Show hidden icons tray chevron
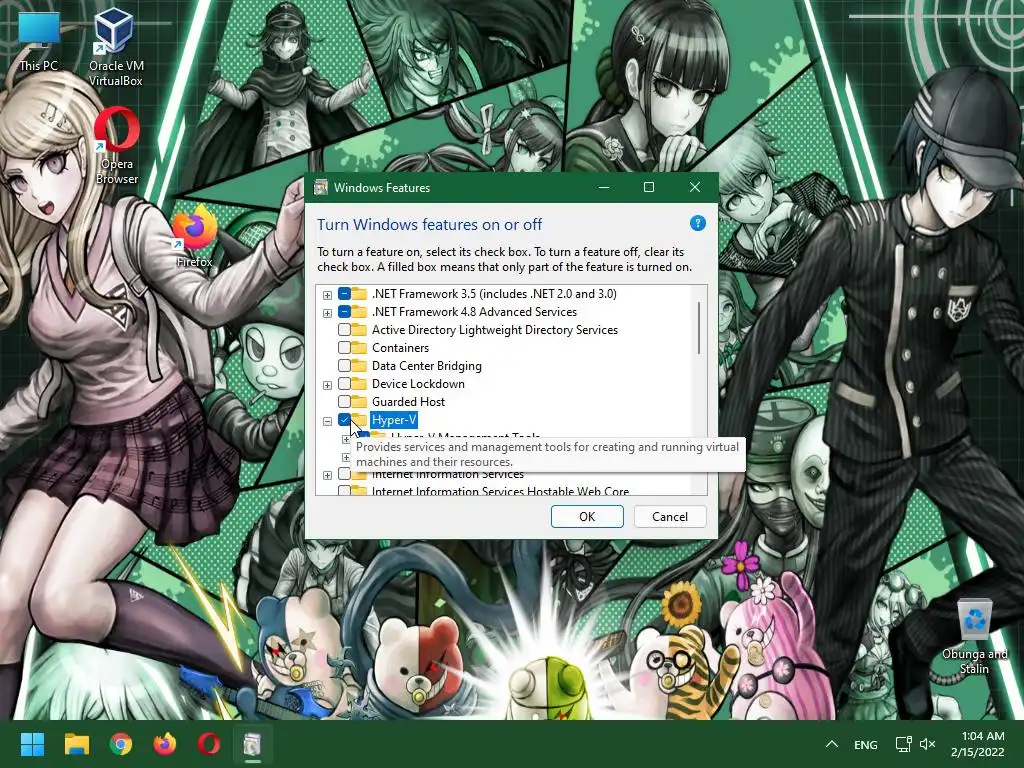Viewport: 1024px width, 768px height. coord(831,744)
